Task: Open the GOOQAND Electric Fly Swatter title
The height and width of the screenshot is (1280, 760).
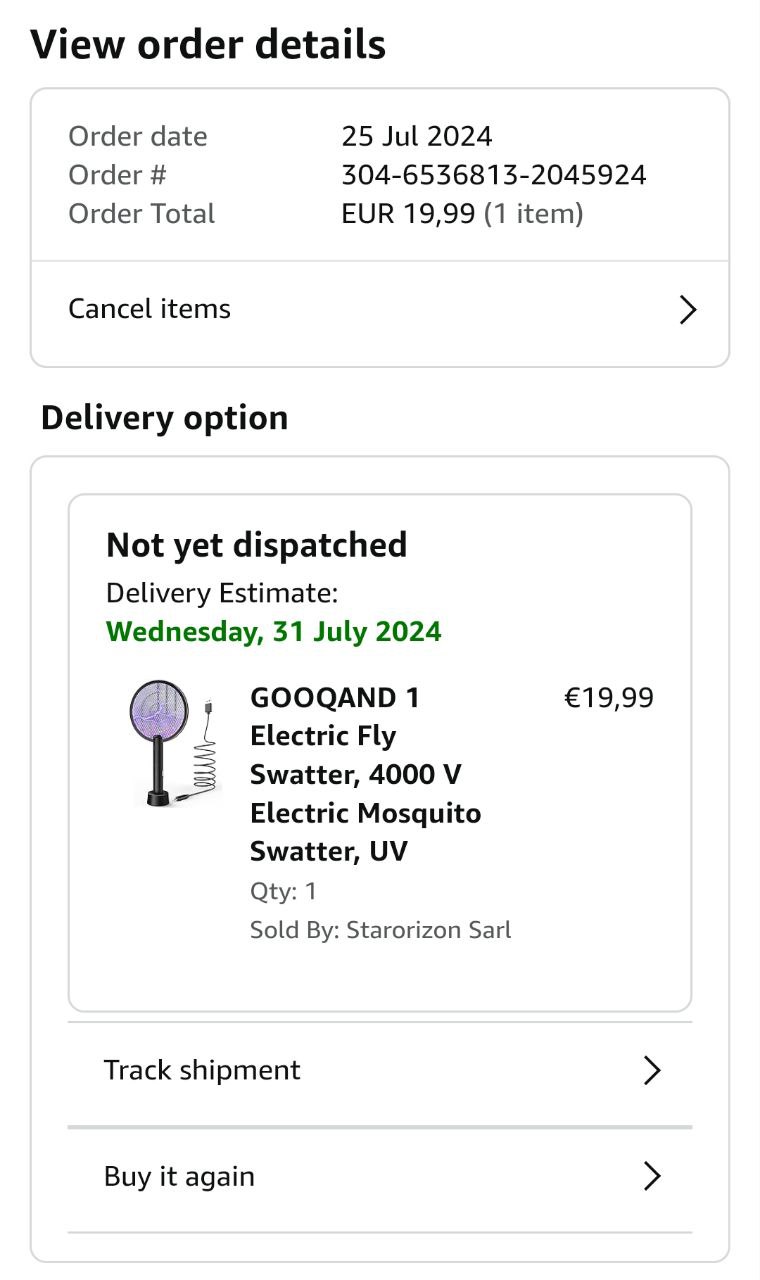Action: tap(365, 774)
